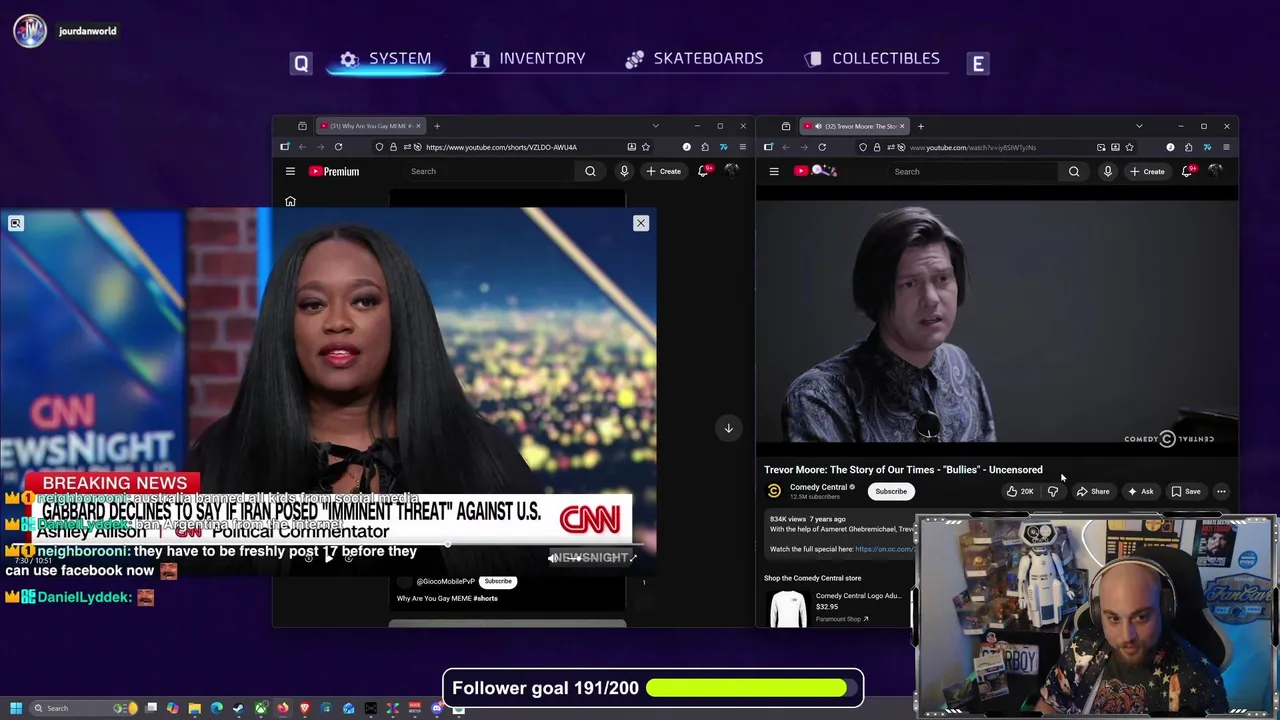Viewport: 1280px width, 720px height.
Task: Open extensions puzzle icon in the left browser window
Action: pyautogui.click(x=705, y=147)
